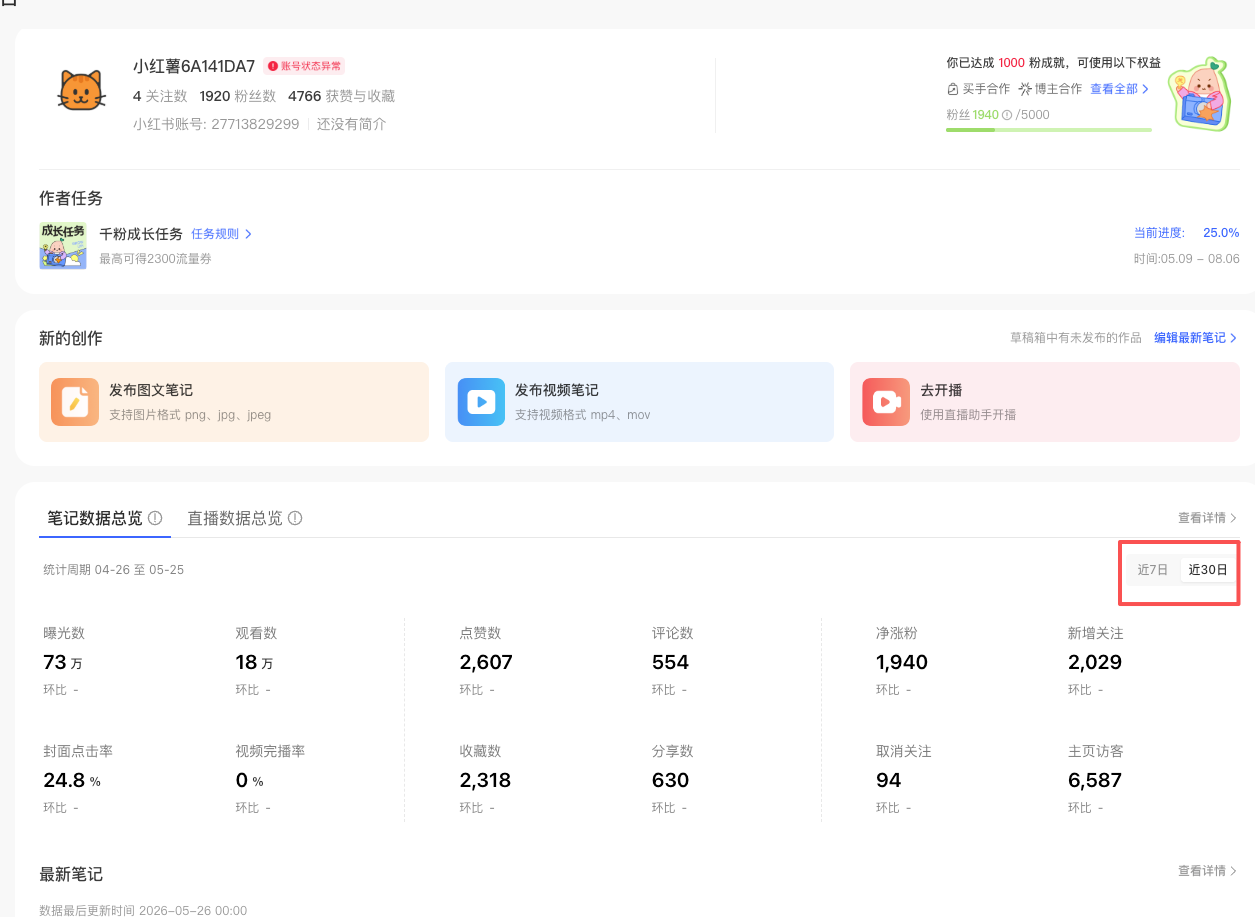Open 查看详情 next to 最新笔记
Screen dimensions: 1255x917
tap(1208, 871)
